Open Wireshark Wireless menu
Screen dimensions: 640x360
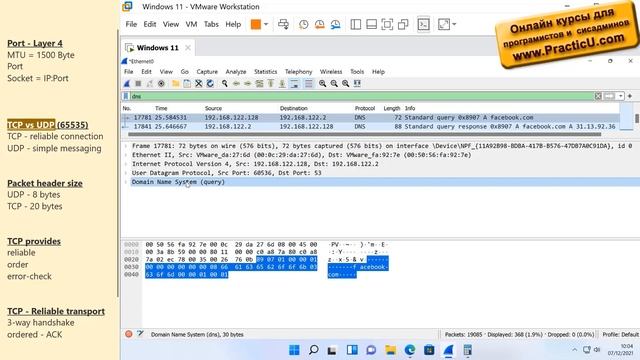click(x=331, y=71)
